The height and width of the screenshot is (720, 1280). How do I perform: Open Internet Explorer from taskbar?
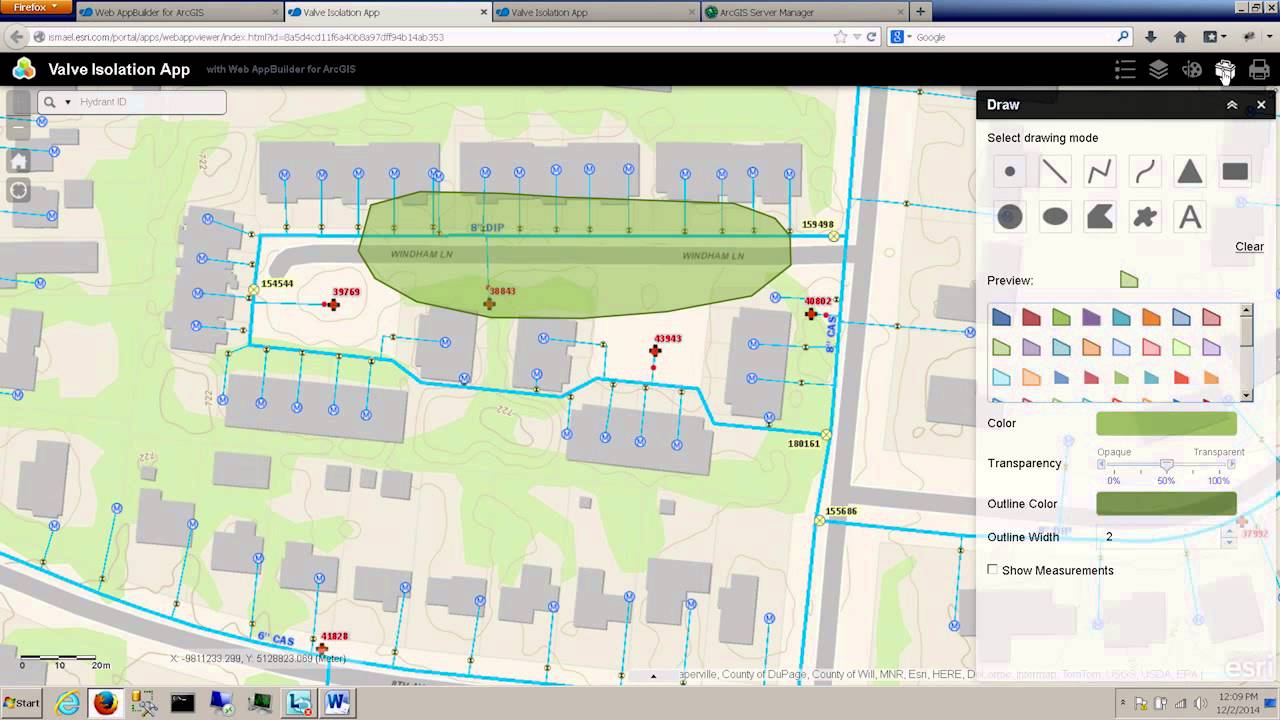[68, 703]
